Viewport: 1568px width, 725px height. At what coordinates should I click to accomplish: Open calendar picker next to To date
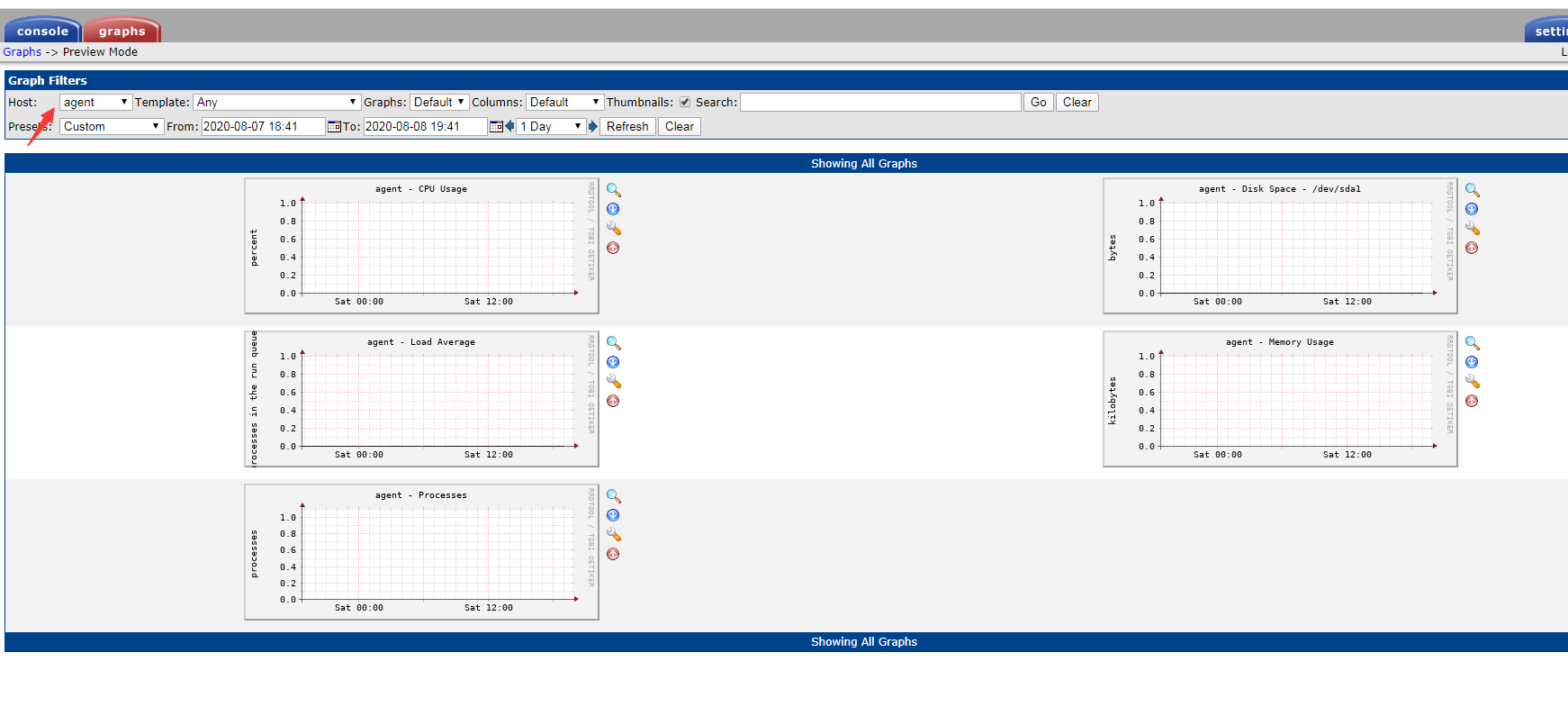(496, 127)
